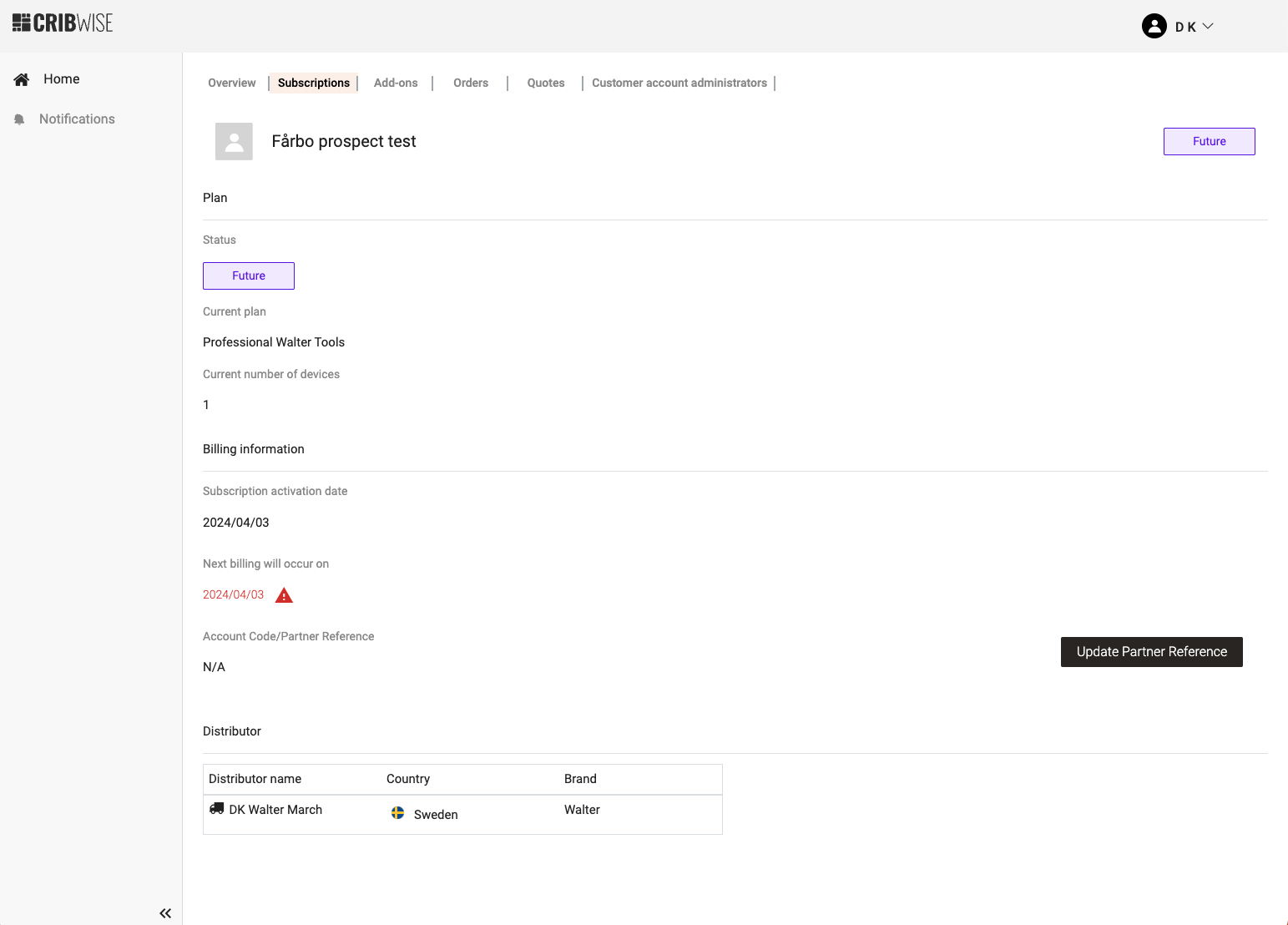1288x925 pixels.
Task: Go to the Orders tab
Action: click(471, 83)
